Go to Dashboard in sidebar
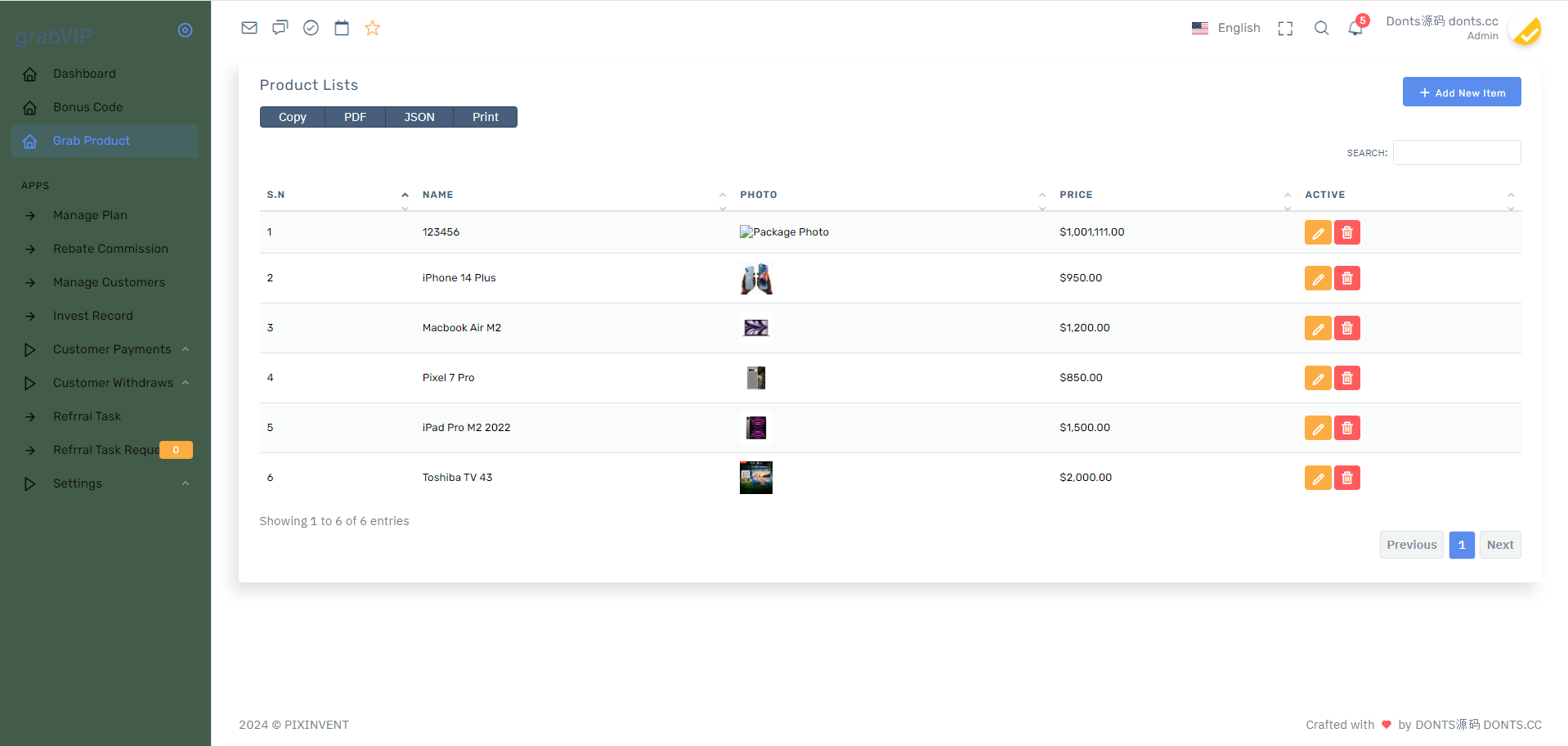Viewport: 1568px width, 746px height. click(x=105, y=74)
